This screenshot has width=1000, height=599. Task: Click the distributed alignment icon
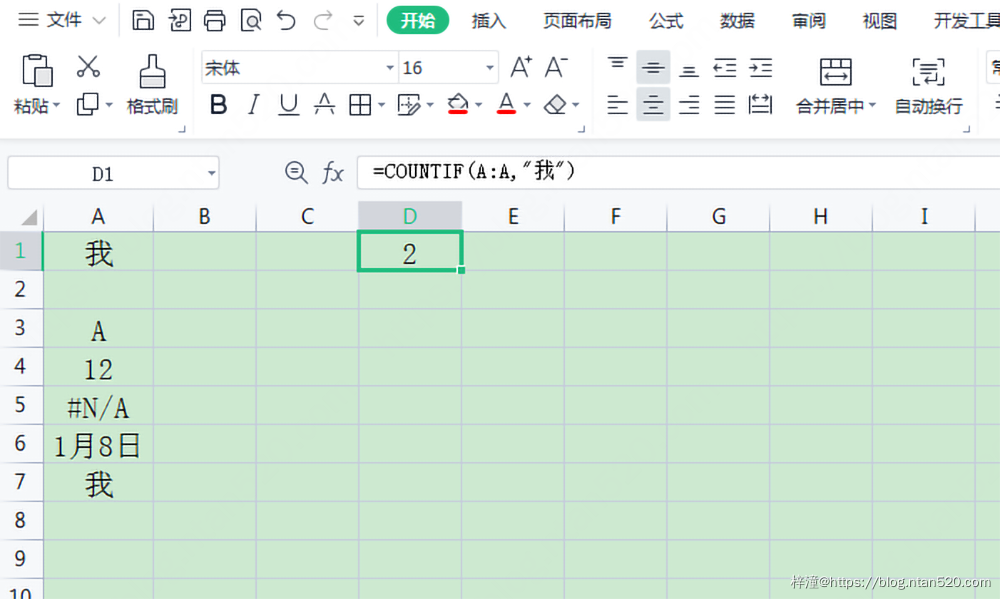coord(760,105)
